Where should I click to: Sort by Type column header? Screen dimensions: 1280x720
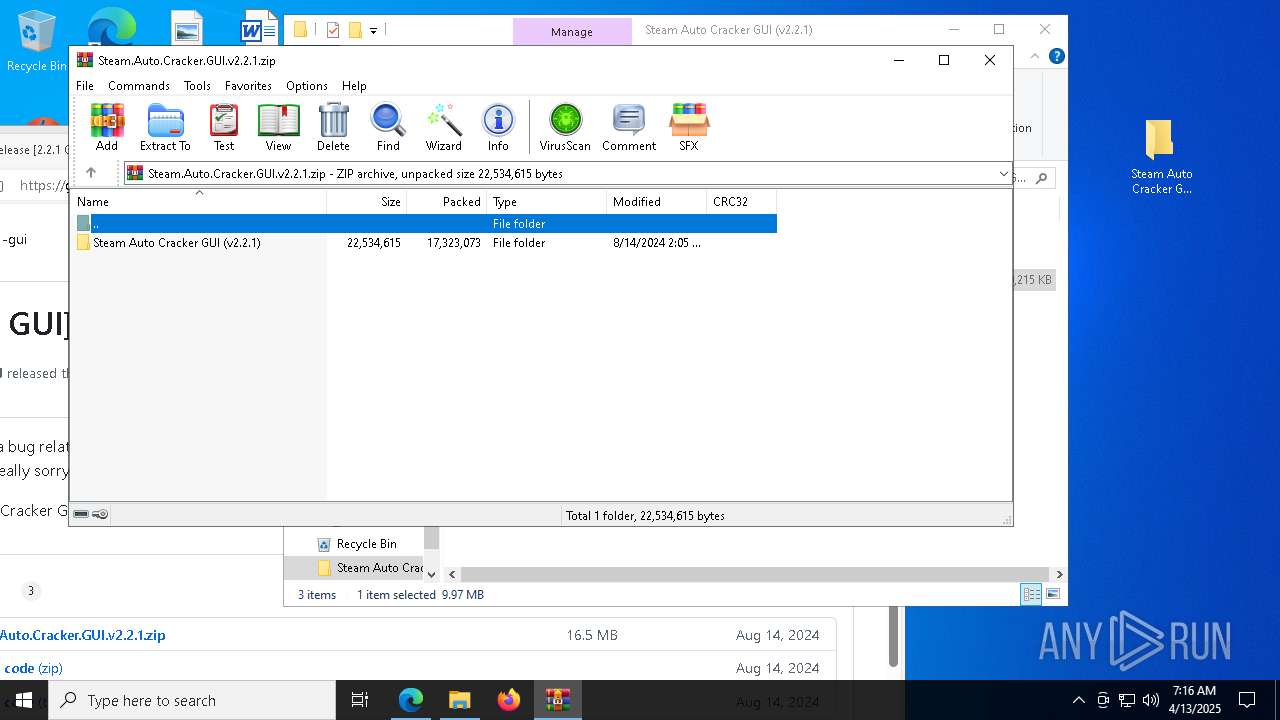click(x=547, y=202)
